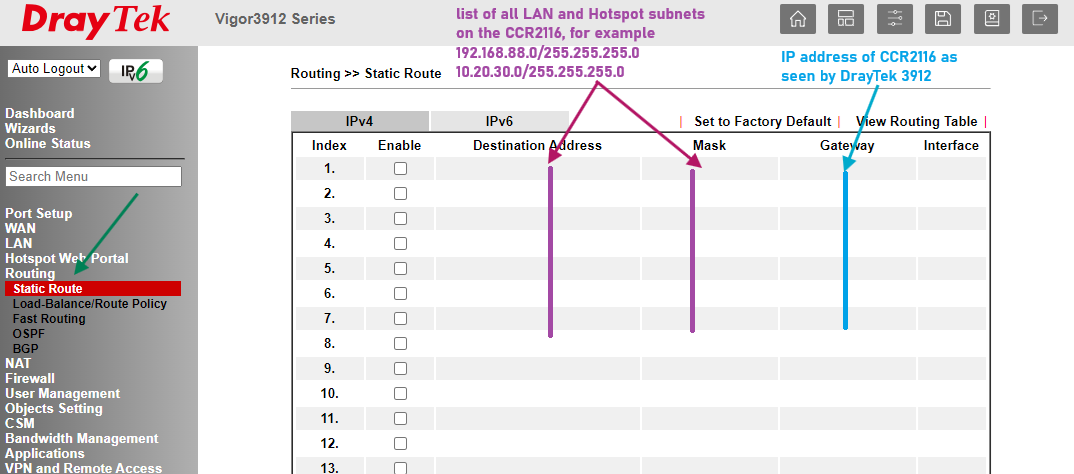Open Dashboard from the sidebar
Screen dimensions: 1074x474
[x=40, y=114]
